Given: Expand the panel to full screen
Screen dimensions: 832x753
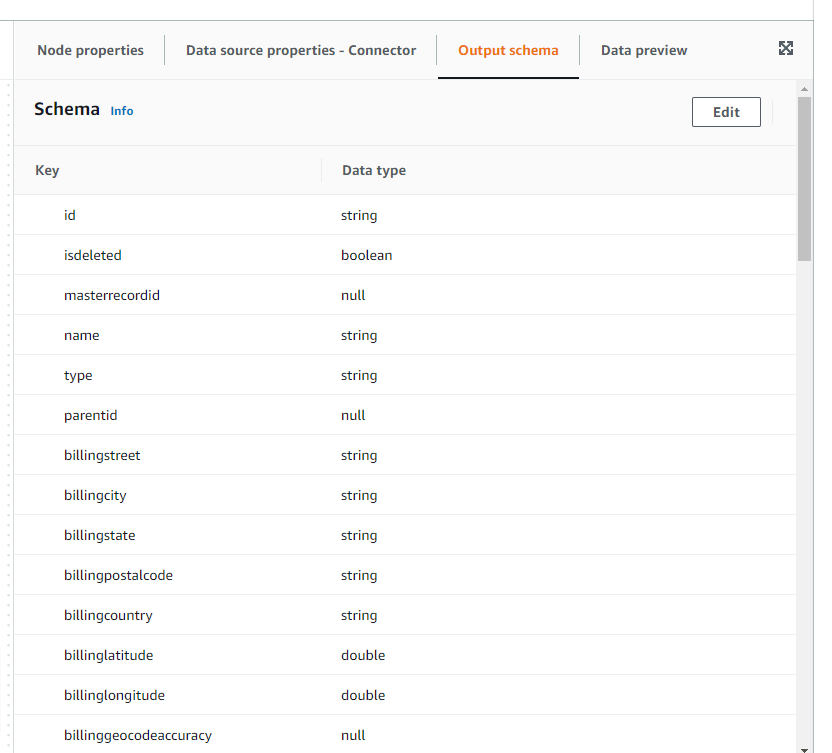Looking at the screenshot, I should tap(786, 49).
